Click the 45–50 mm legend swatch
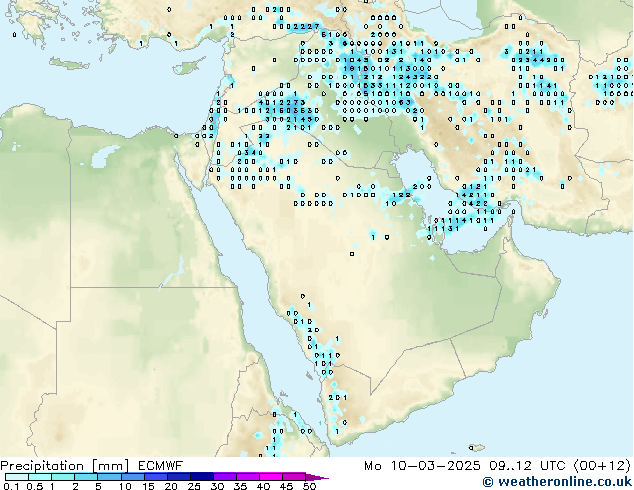The width and height of the screenshot is (634, 490). pos(294,477)
